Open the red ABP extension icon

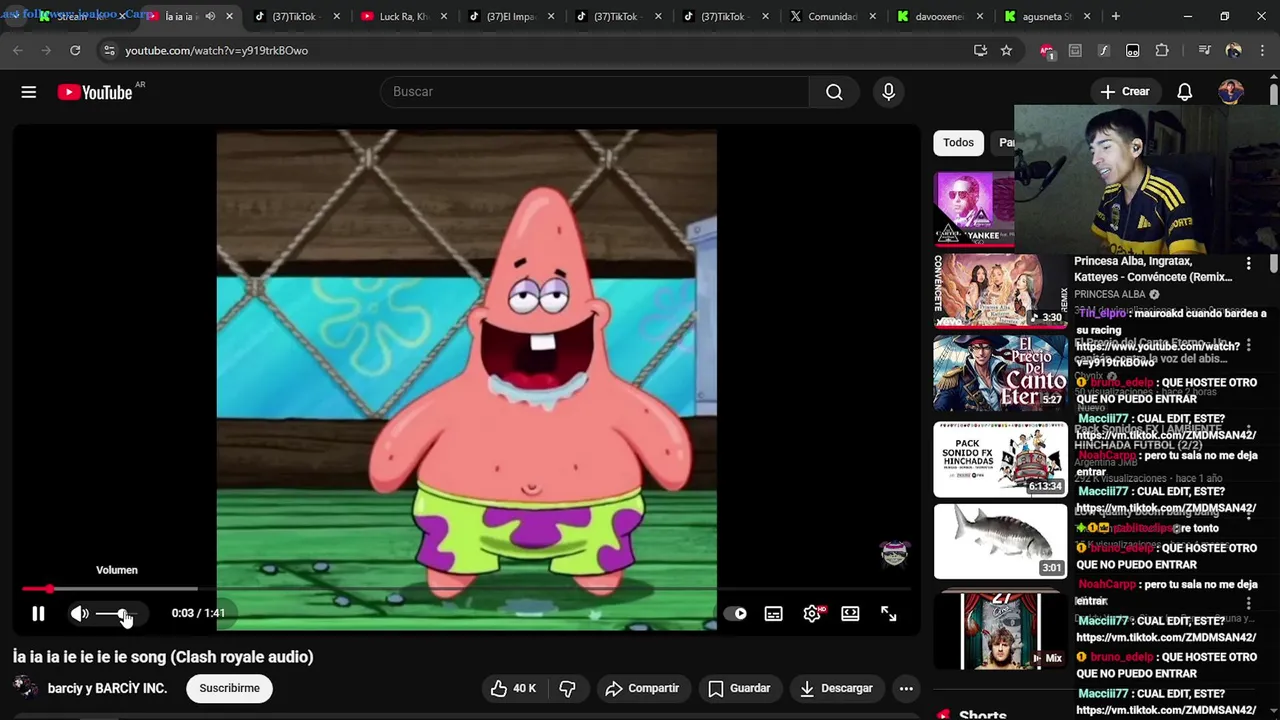1047,51
